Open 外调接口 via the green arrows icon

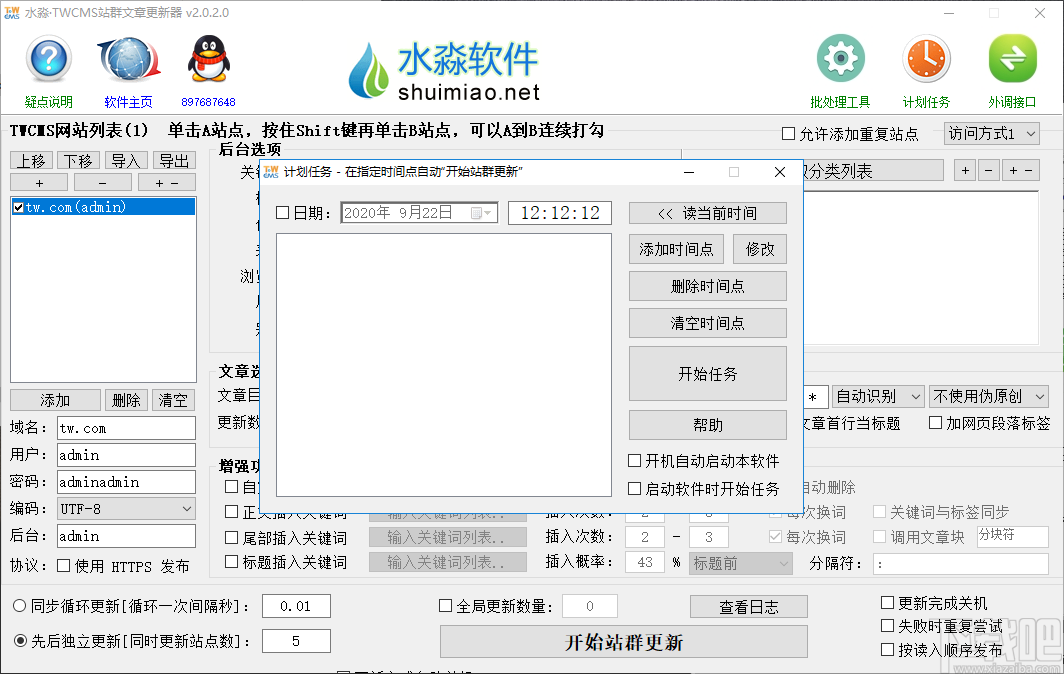click(1012, 58)
